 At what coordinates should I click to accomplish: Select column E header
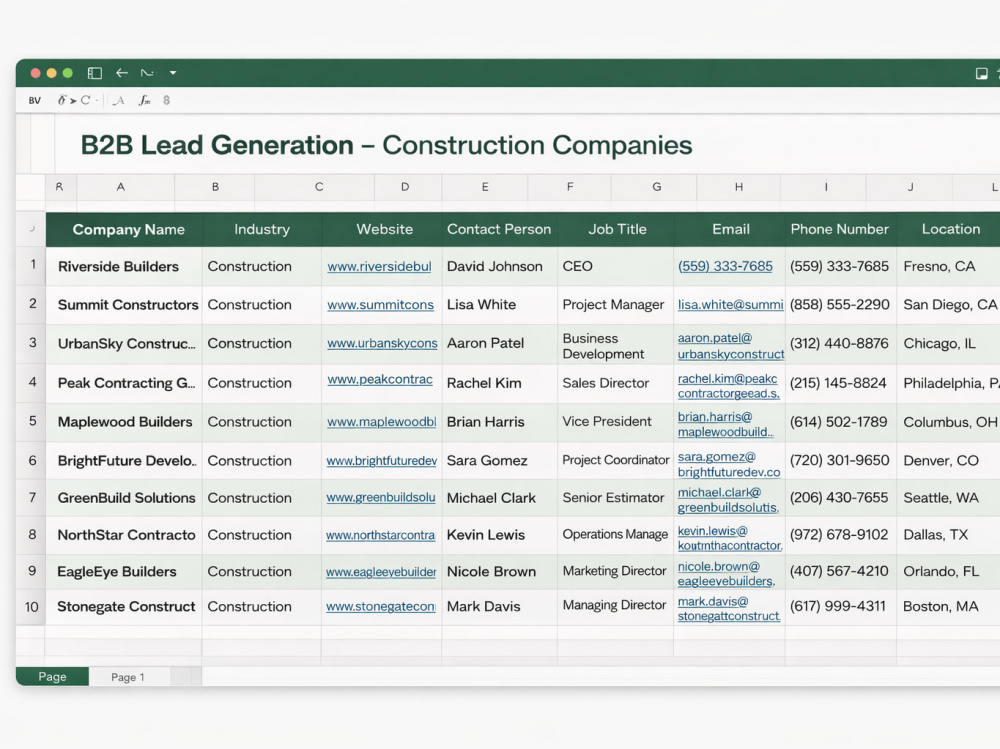[485, 187]
